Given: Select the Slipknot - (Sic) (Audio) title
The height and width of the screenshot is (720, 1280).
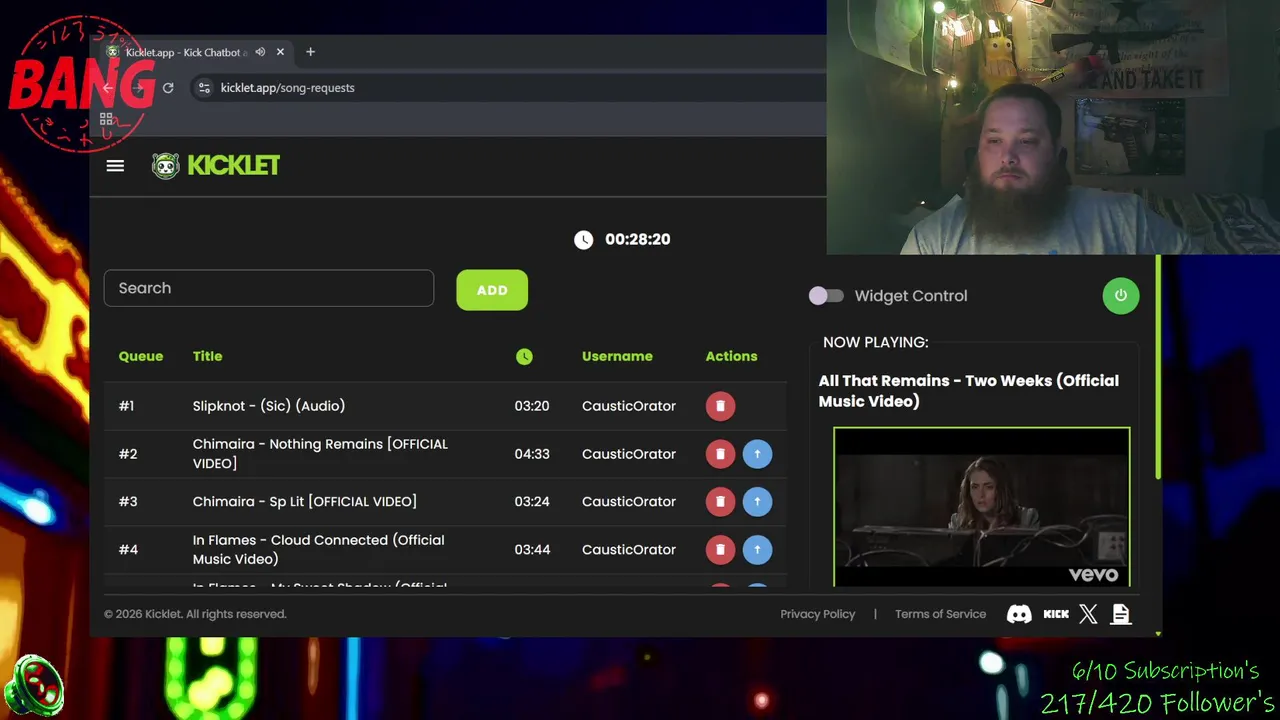Looking at the screenshot, I should (269, 406).
